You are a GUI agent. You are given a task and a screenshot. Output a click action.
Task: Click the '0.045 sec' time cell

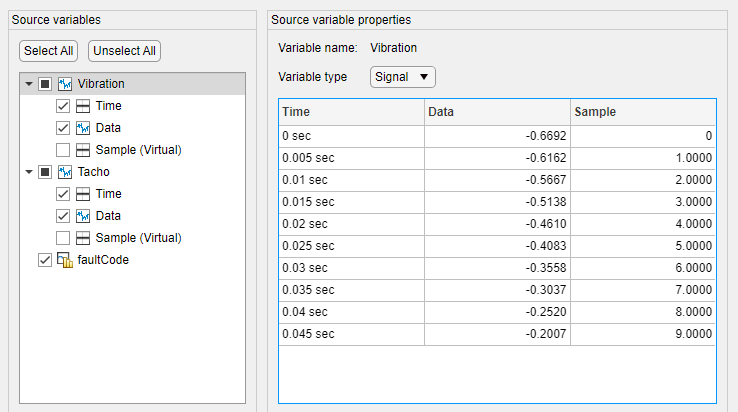click(352, 334)
